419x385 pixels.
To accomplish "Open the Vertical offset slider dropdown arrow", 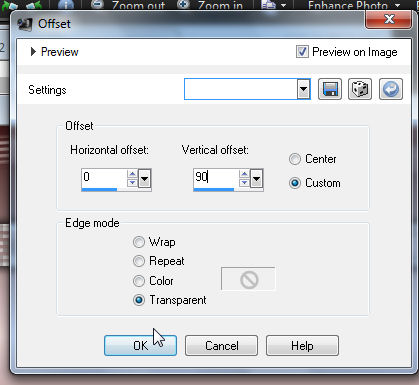I will click(x=256, y=179).
